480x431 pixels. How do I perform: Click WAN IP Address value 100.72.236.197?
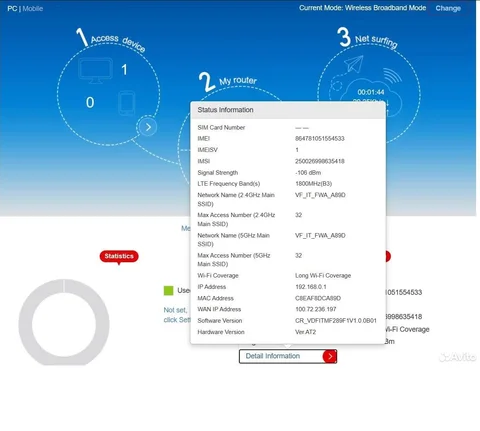316,309
